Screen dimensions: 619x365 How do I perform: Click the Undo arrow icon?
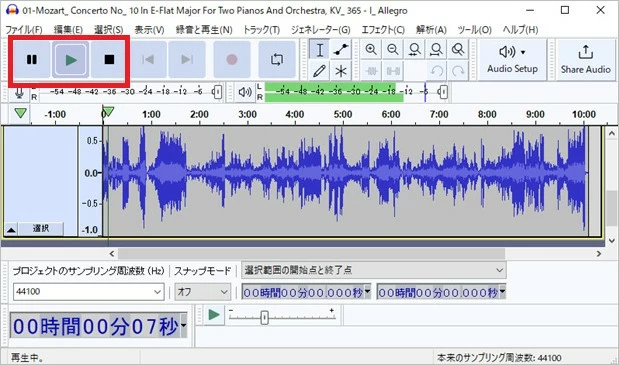pos(436,71)
